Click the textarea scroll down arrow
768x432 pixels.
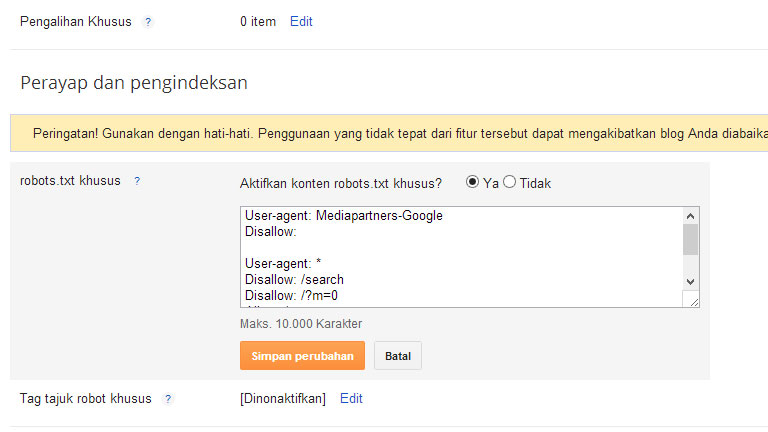(691, 282)
